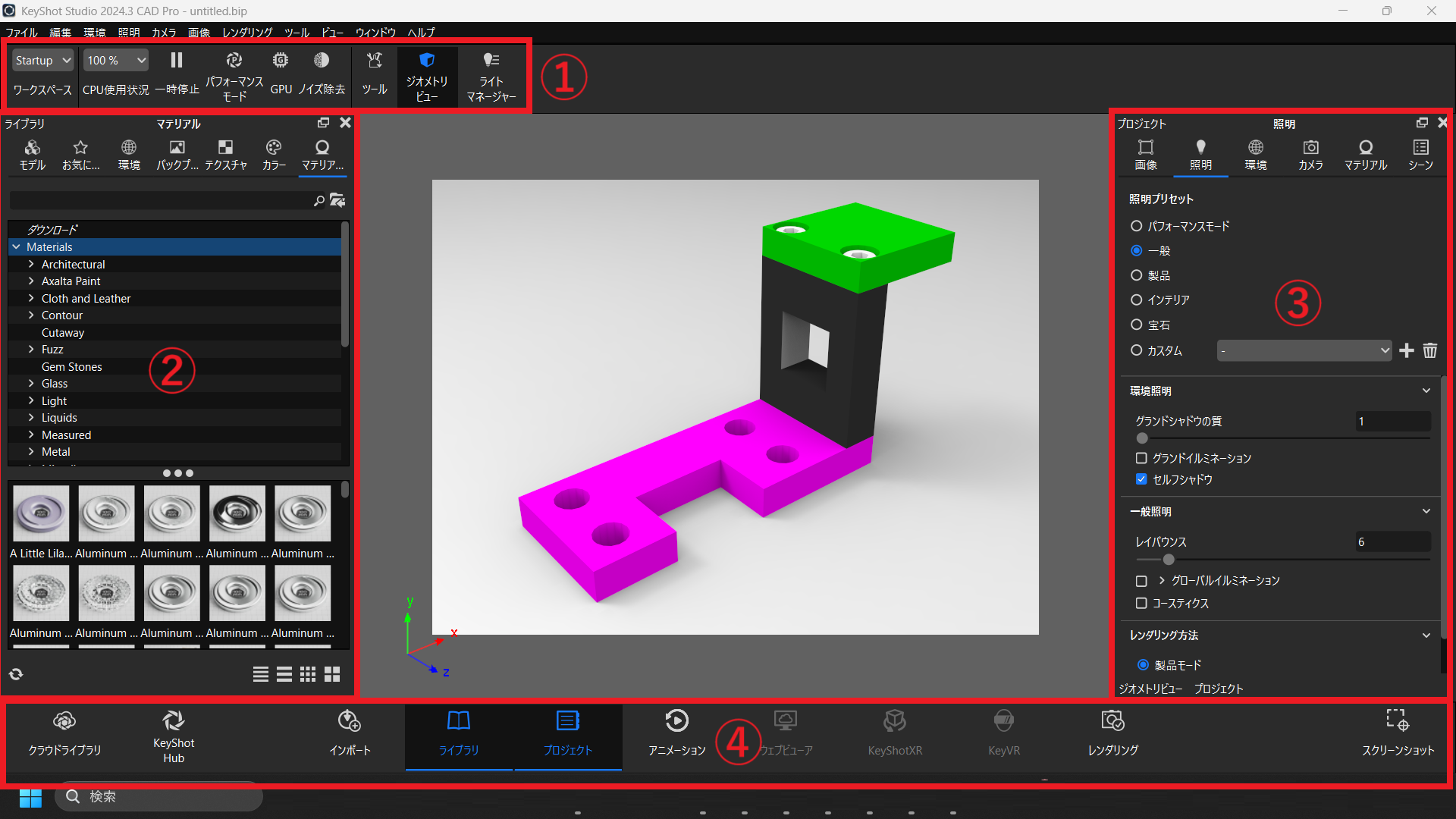Add custom lighting preset with plus icon
The image size is (1456, 819).
click(1407, 350)
